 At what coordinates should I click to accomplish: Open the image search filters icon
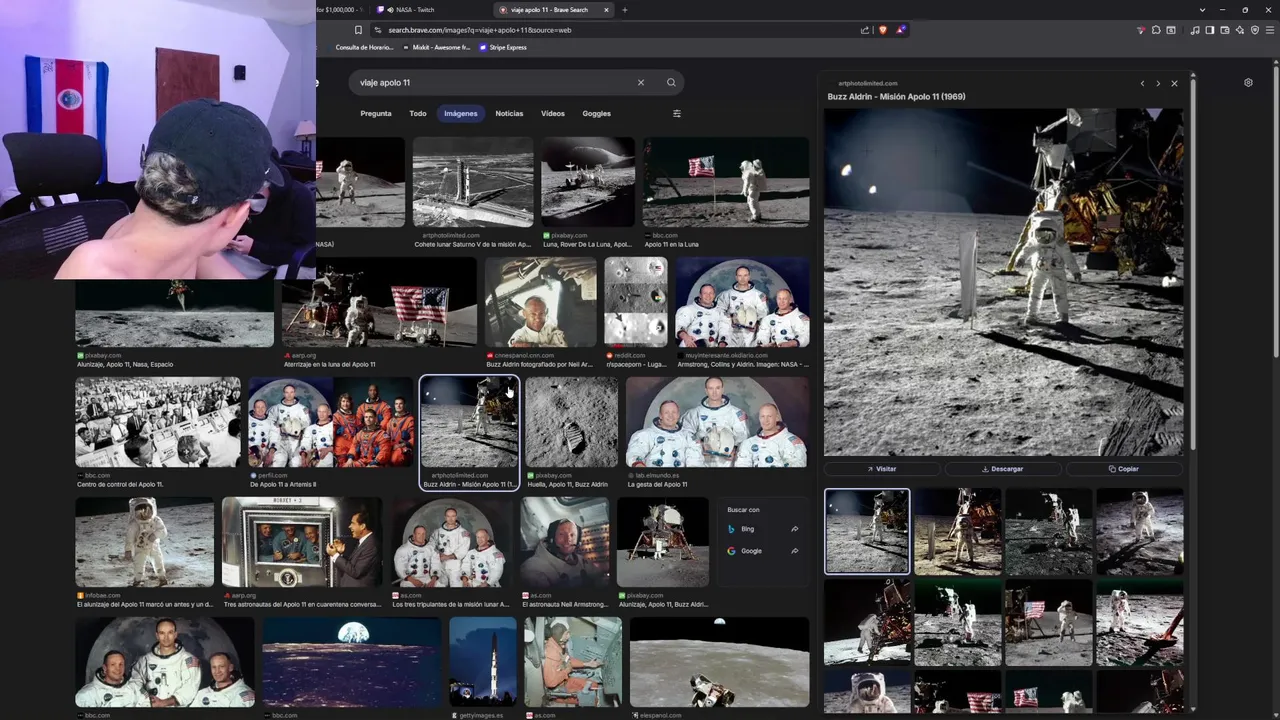pos(677,113)
